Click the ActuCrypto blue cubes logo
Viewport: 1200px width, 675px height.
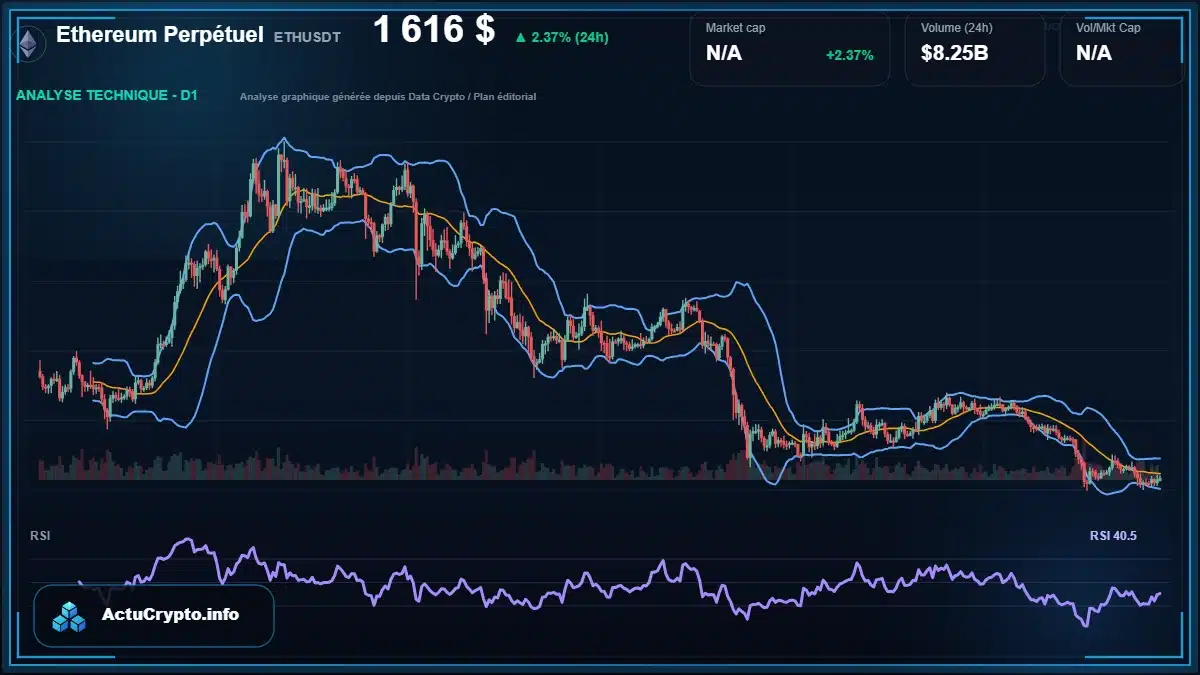tap(70, 616)
